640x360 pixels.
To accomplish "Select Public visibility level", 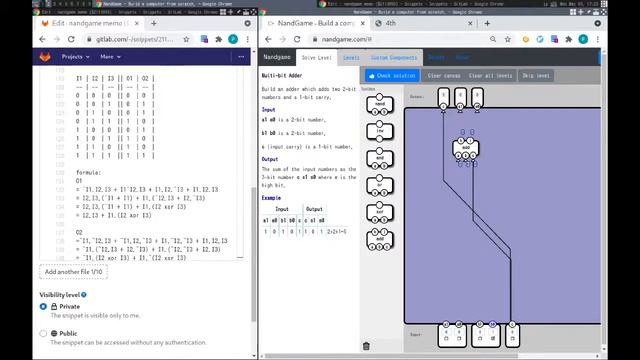I will 43,333.
